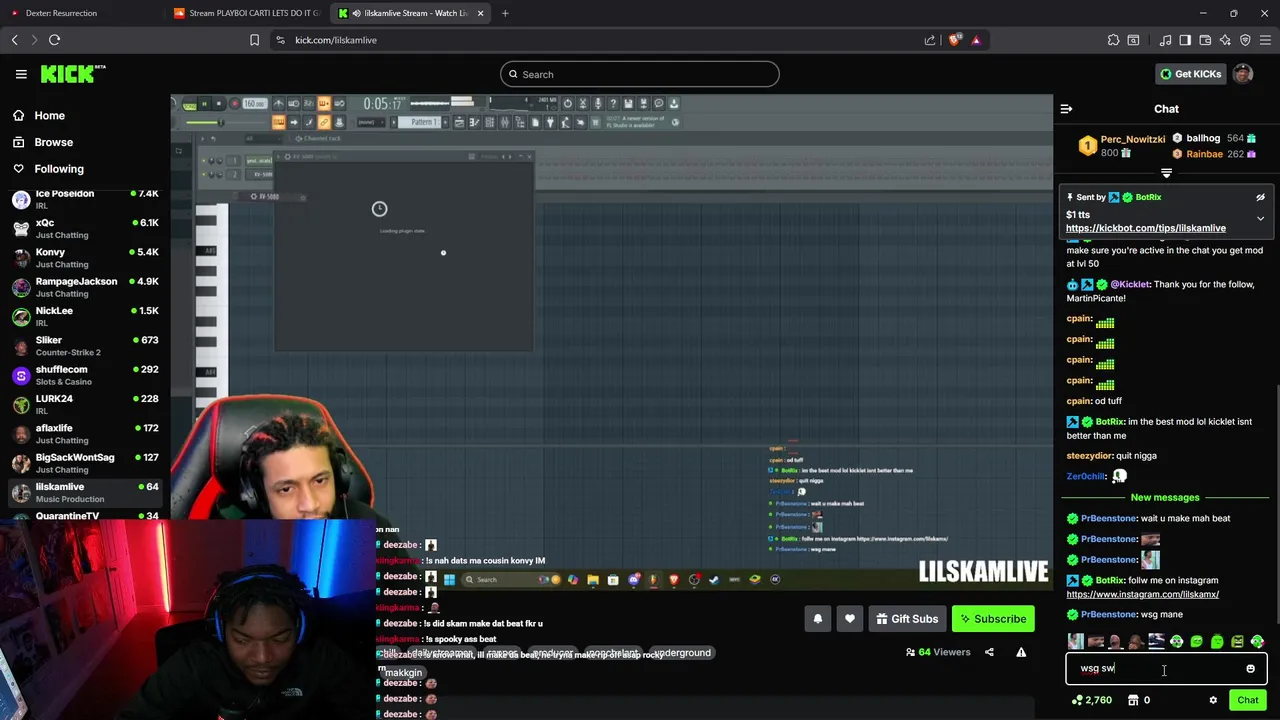Select the underground stream tag
Image resolution: width=1280 pixels, height=720 pixels.
coord(682,653)
